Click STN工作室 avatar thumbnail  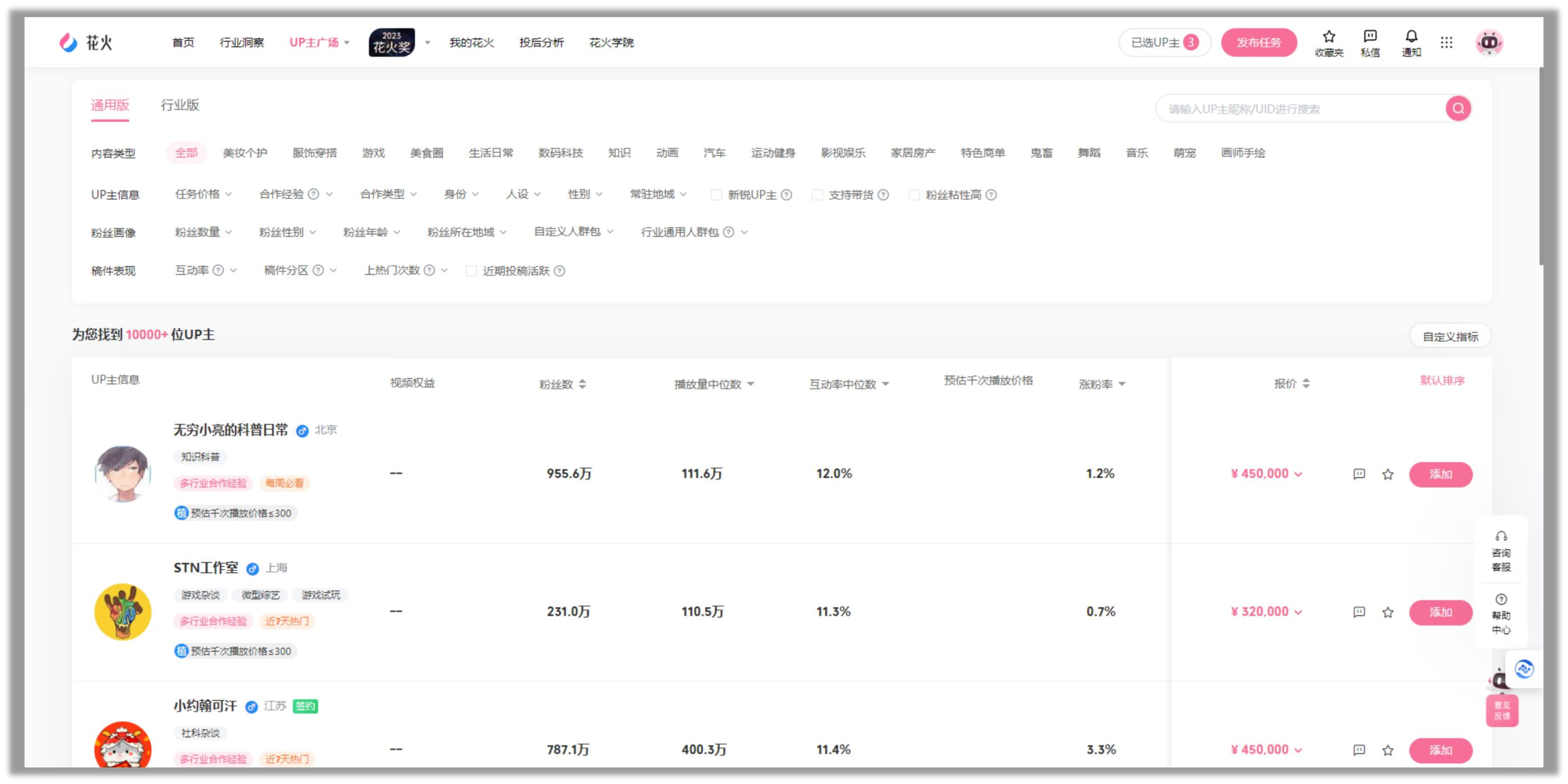(x=123, y=611)
